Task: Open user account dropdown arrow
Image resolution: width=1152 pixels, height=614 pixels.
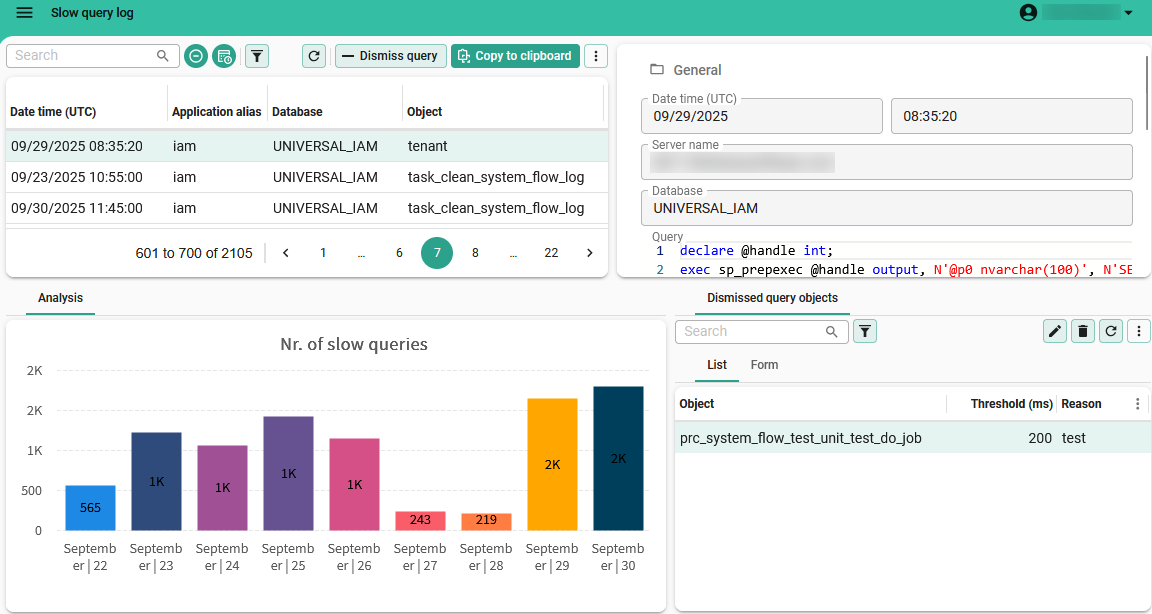Action: [1129, 13]
